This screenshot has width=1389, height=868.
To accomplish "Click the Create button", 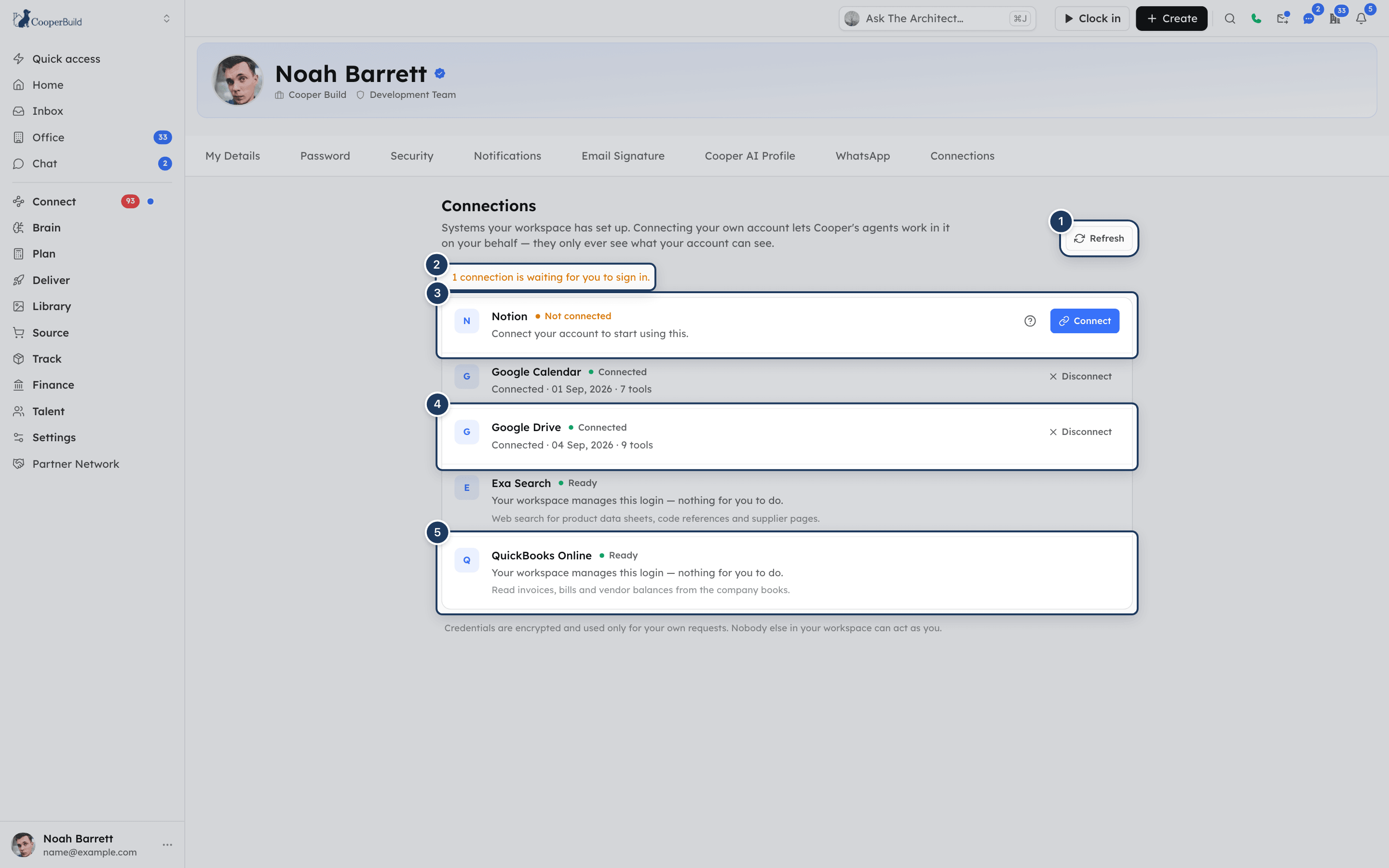I will (x=1171, y=18).
